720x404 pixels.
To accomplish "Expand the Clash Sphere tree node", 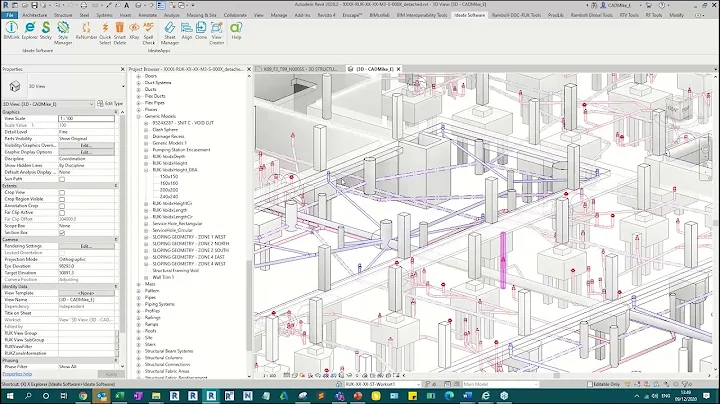I will point(146,130).
